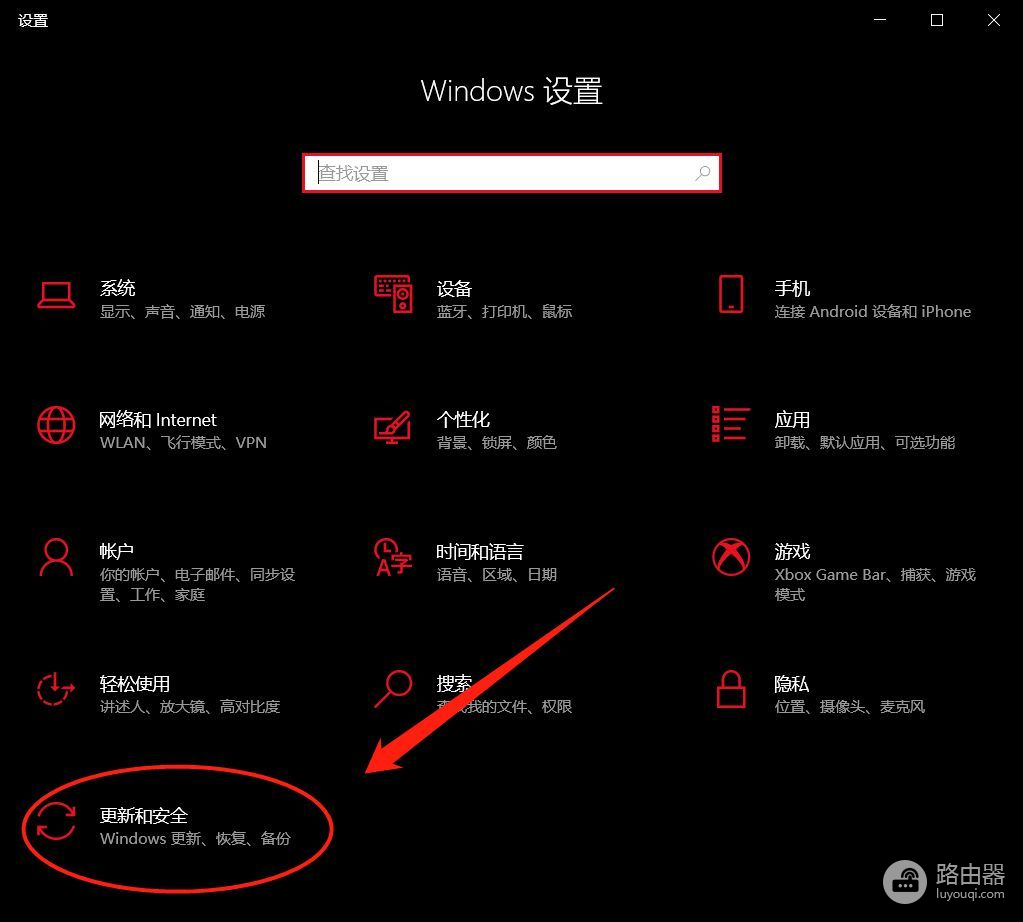The height and width of the screenshot is (922, 1023).
Task: Open the 搜索 magnifier category icon
Action: coord(393,689)
